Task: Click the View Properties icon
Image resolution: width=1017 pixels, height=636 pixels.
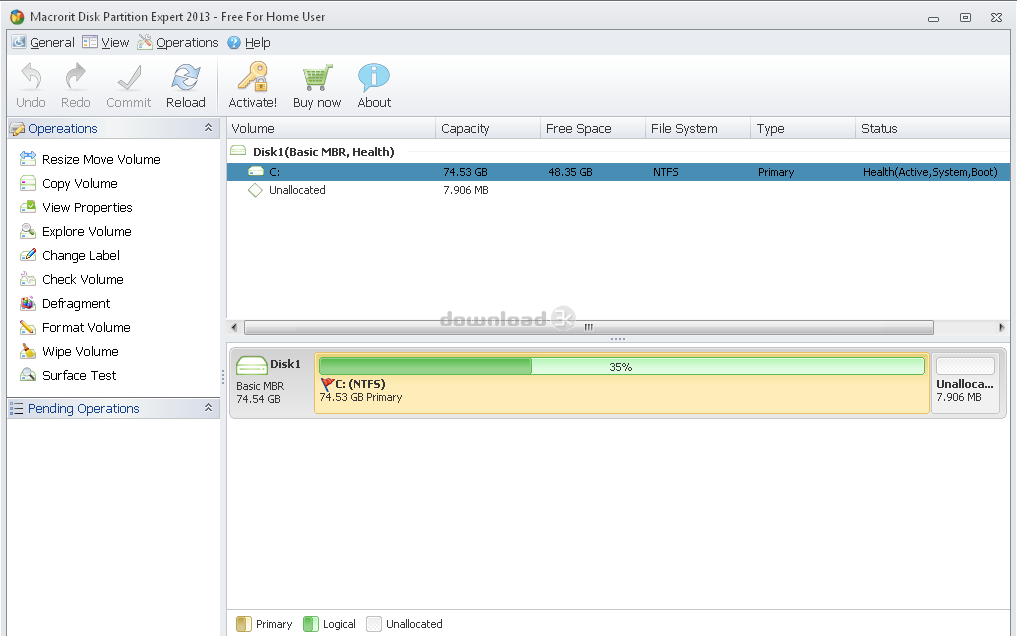Action: (x=28, y=207)
